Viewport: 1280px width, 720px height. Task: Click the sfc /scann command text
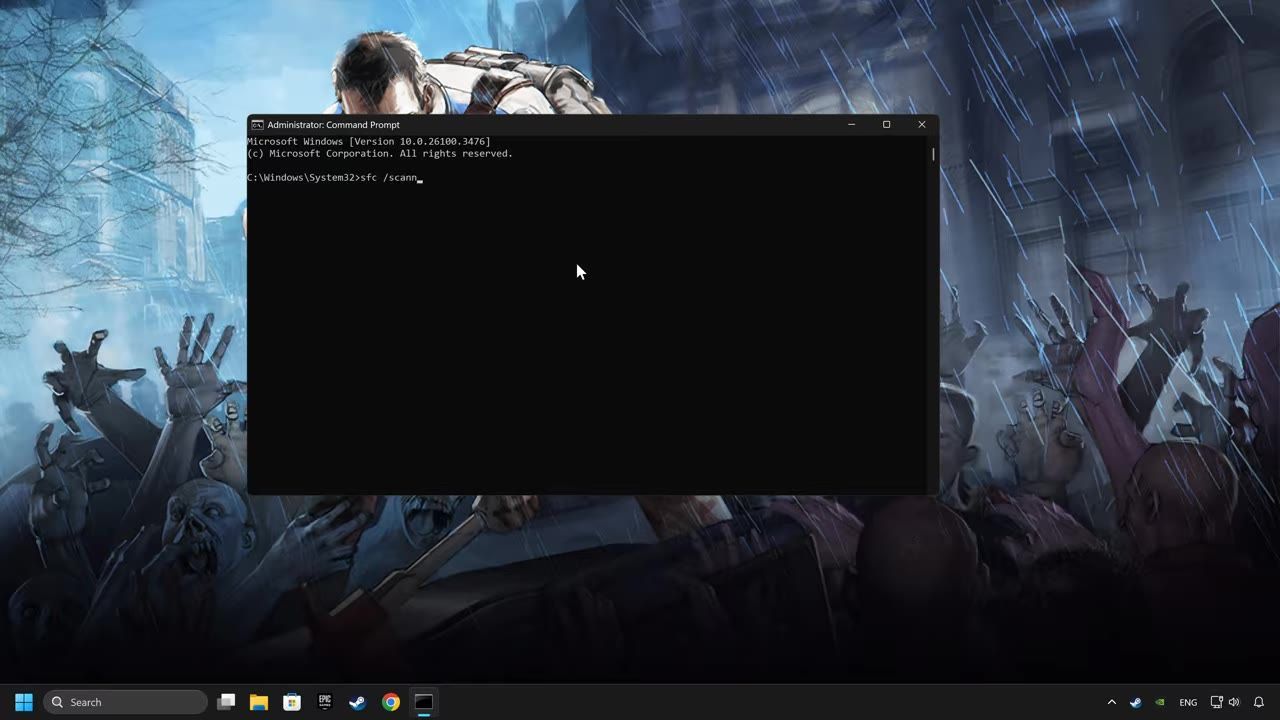click(x=388, y=178)
